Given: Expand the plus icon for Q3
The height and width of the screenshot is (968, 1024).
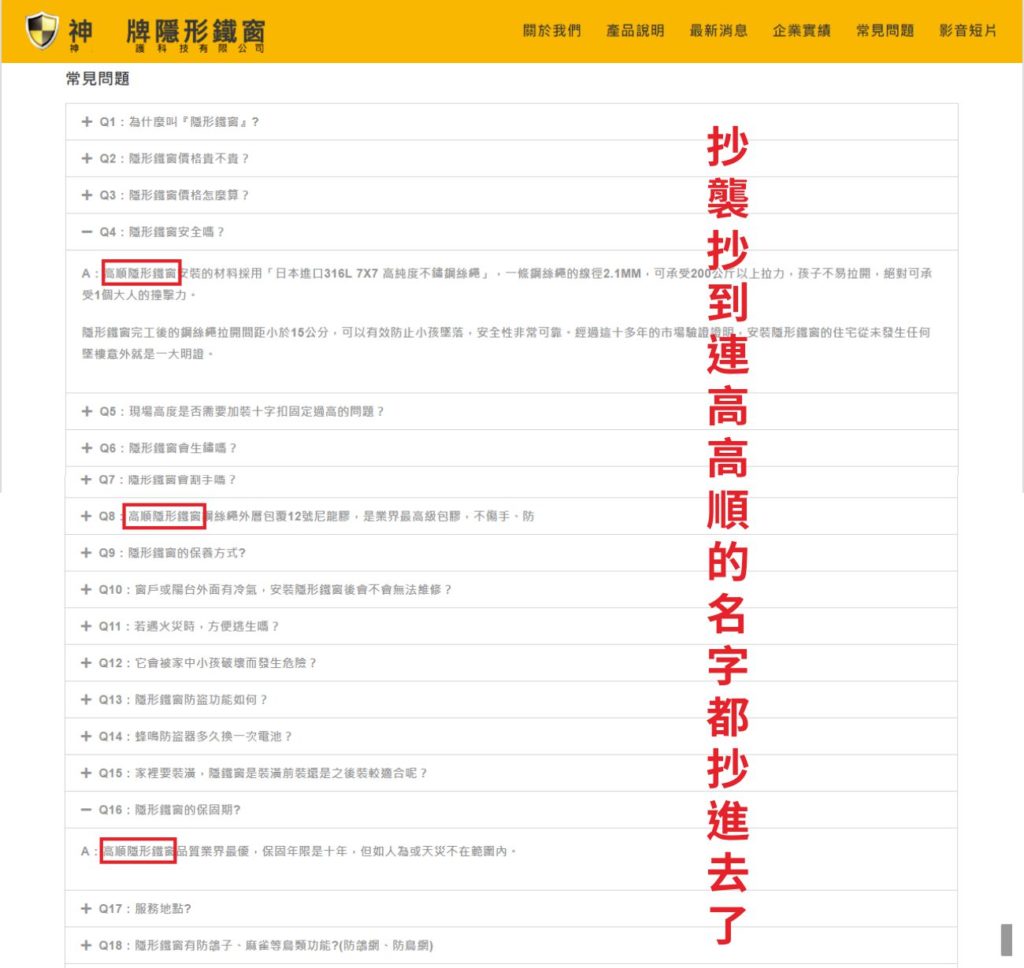Looking at the screenshot, I should click(86, 195).
